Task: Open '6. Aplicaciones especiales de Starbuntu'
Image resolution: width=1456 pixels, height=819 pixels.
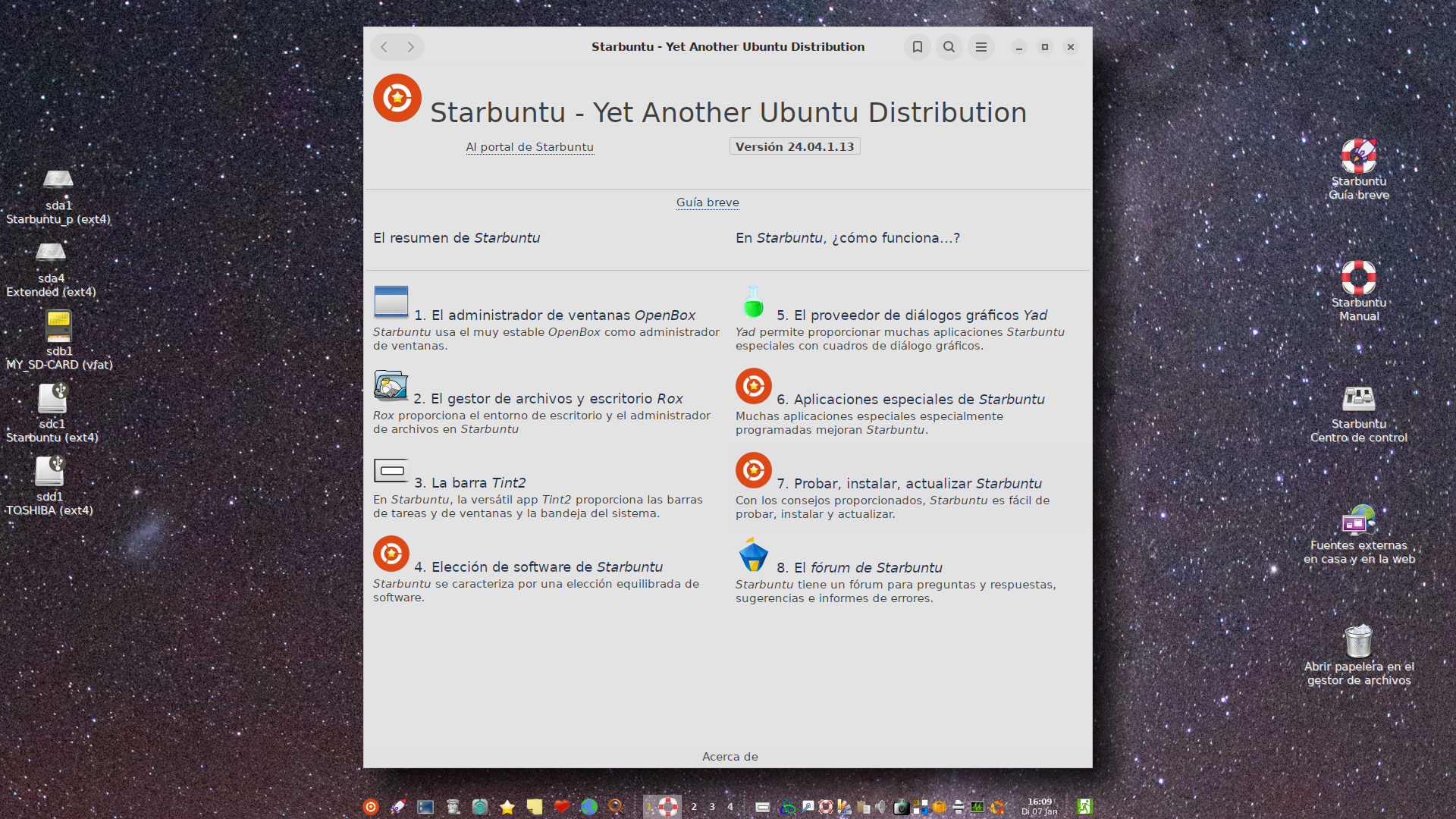Action: 911,400
